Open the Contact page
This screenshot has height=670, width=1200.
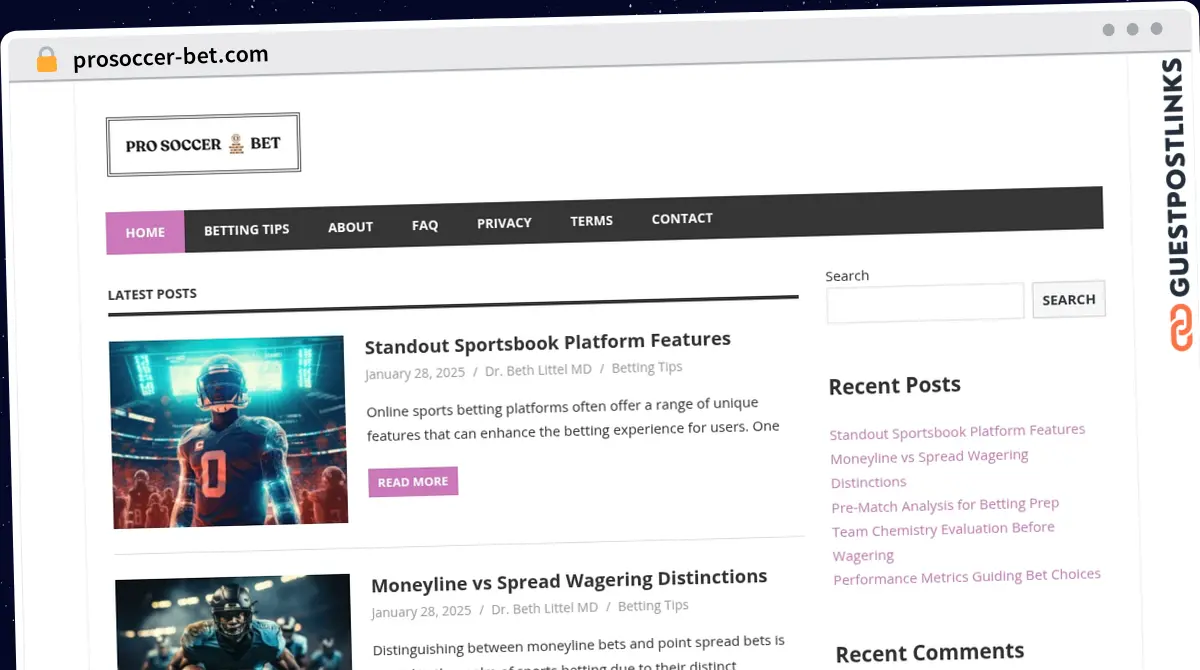click(x=682, y=218)
